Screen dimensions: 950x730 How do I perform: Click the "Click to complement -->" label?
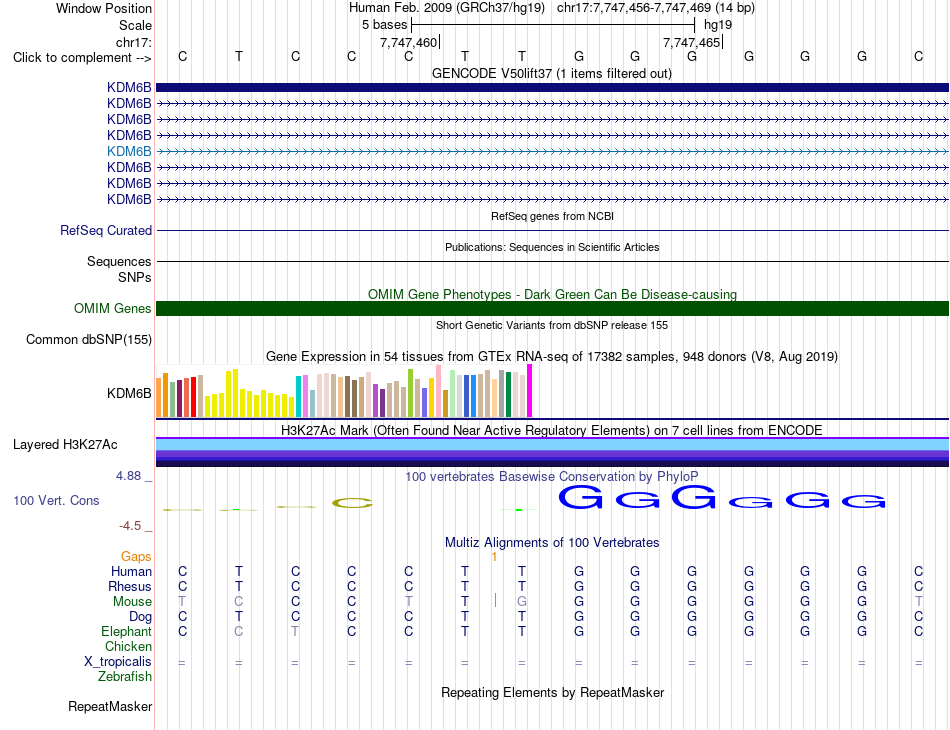click(x=82, y=58)
